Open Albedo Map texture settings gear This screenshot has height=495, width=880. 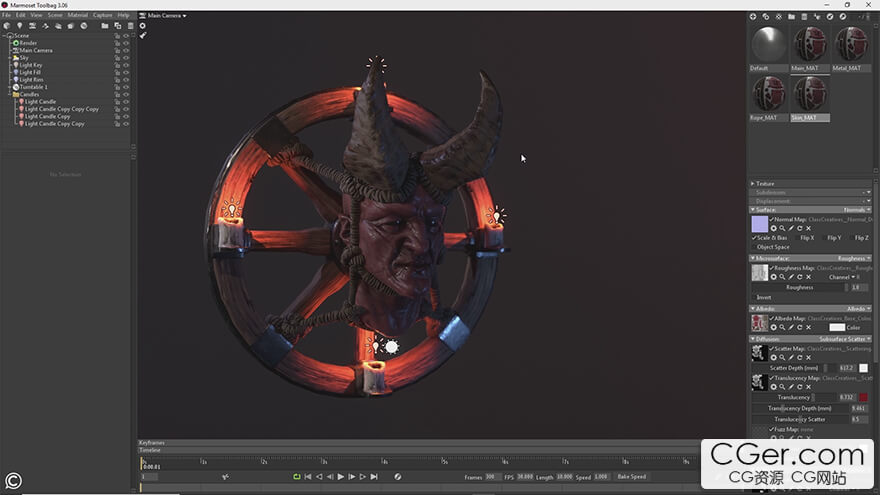pyautogui.click(x=773, y=327)
